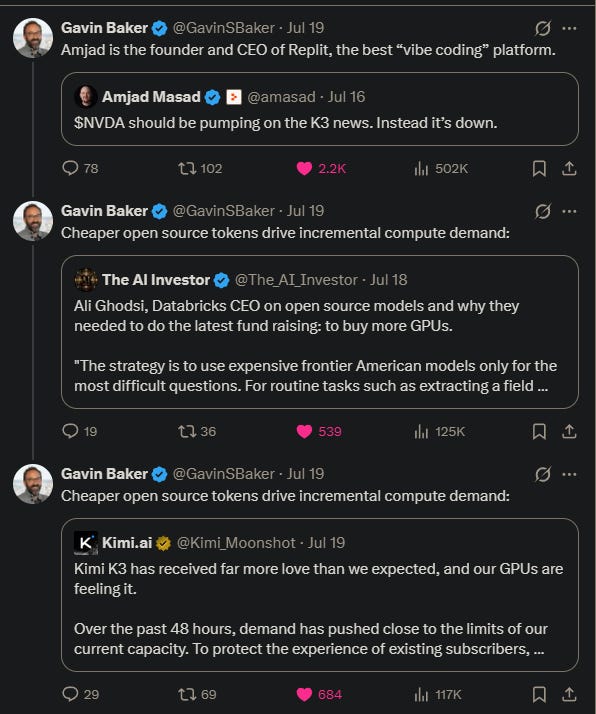This screenshot has width=596, height=714.
Task: Open Grok explain icon on first tweet
Action: [543, 28]
